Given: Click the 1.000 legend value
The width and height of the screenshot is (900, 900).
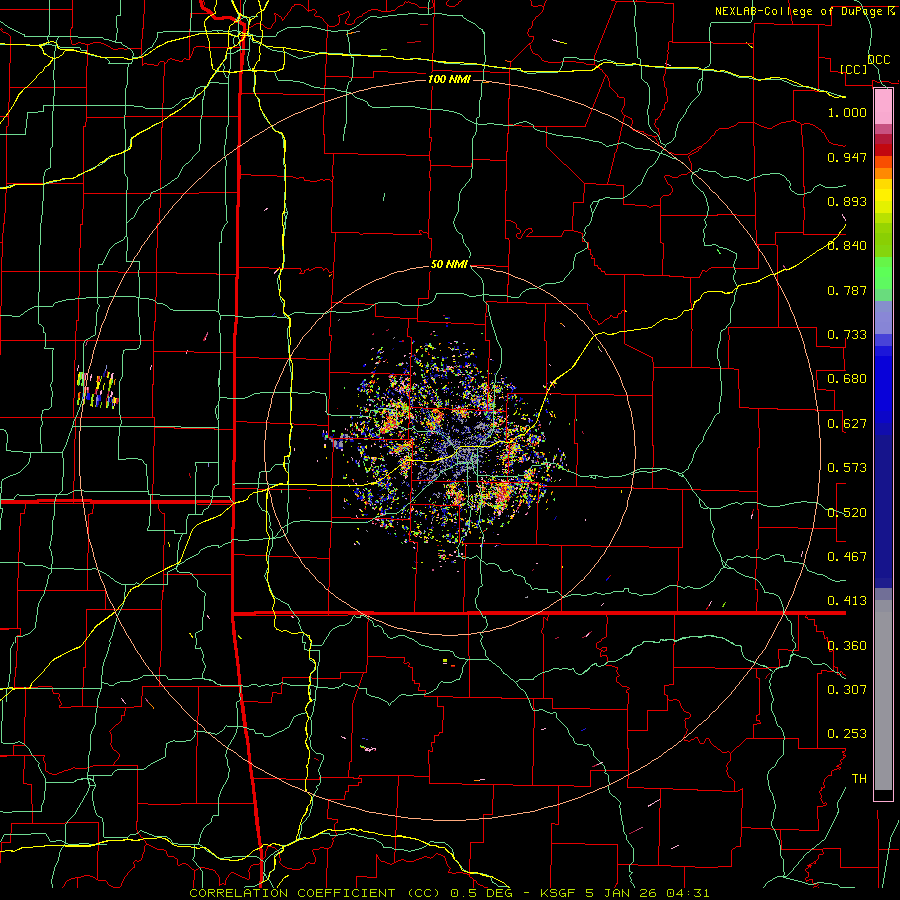Looking at the screenshot, I should (847, 112).
